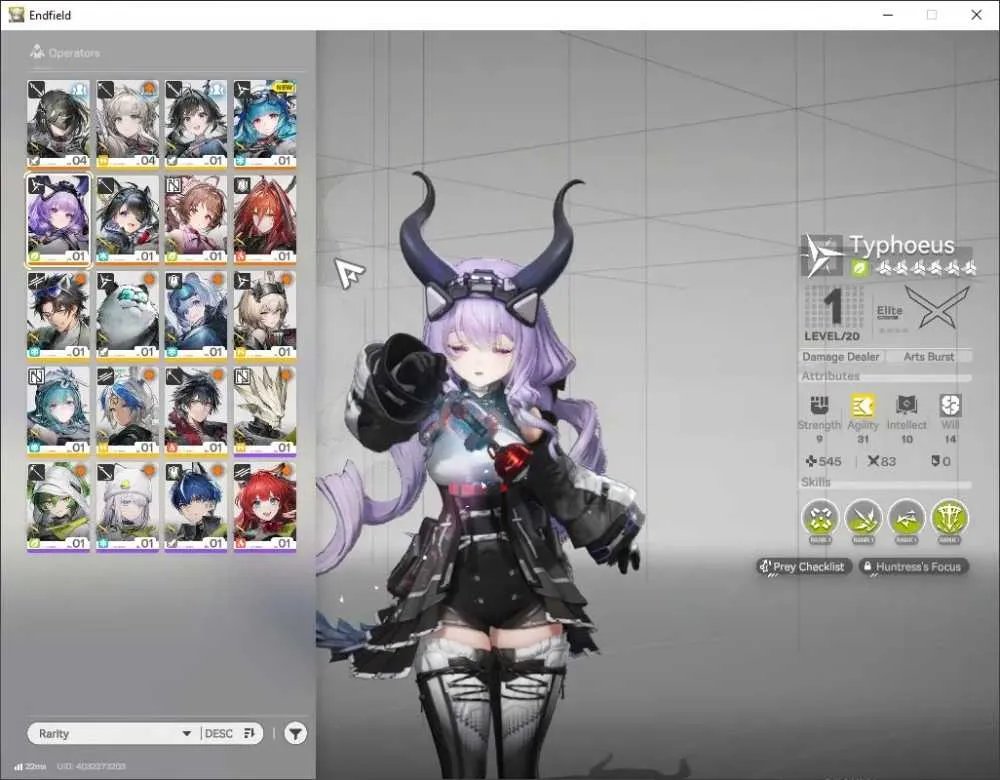
Task: Click the attack icon beside 83
Action: click(873, 461)
